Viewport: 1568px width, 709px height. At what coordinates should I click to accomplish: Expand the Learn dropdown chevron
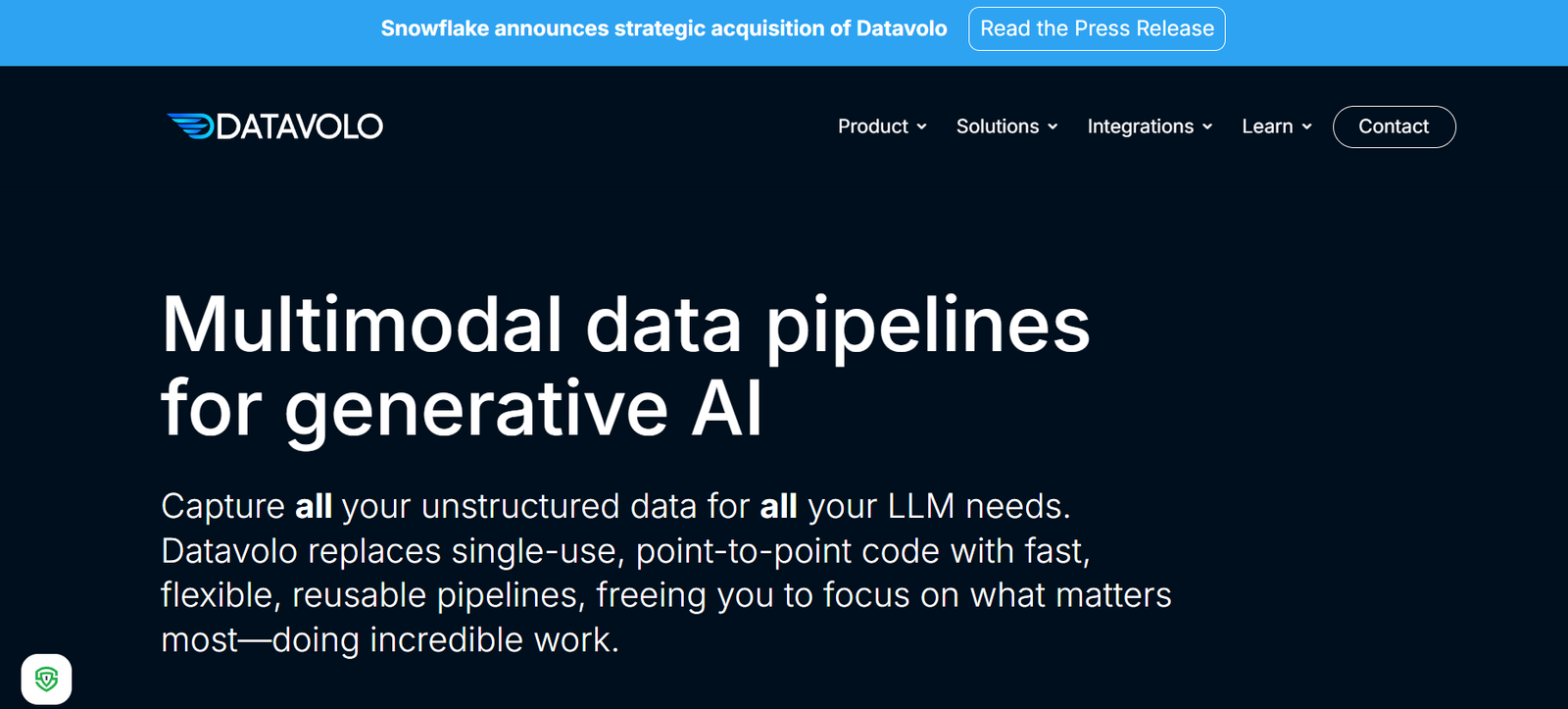pyautogui.click(x=1305, y=127)
